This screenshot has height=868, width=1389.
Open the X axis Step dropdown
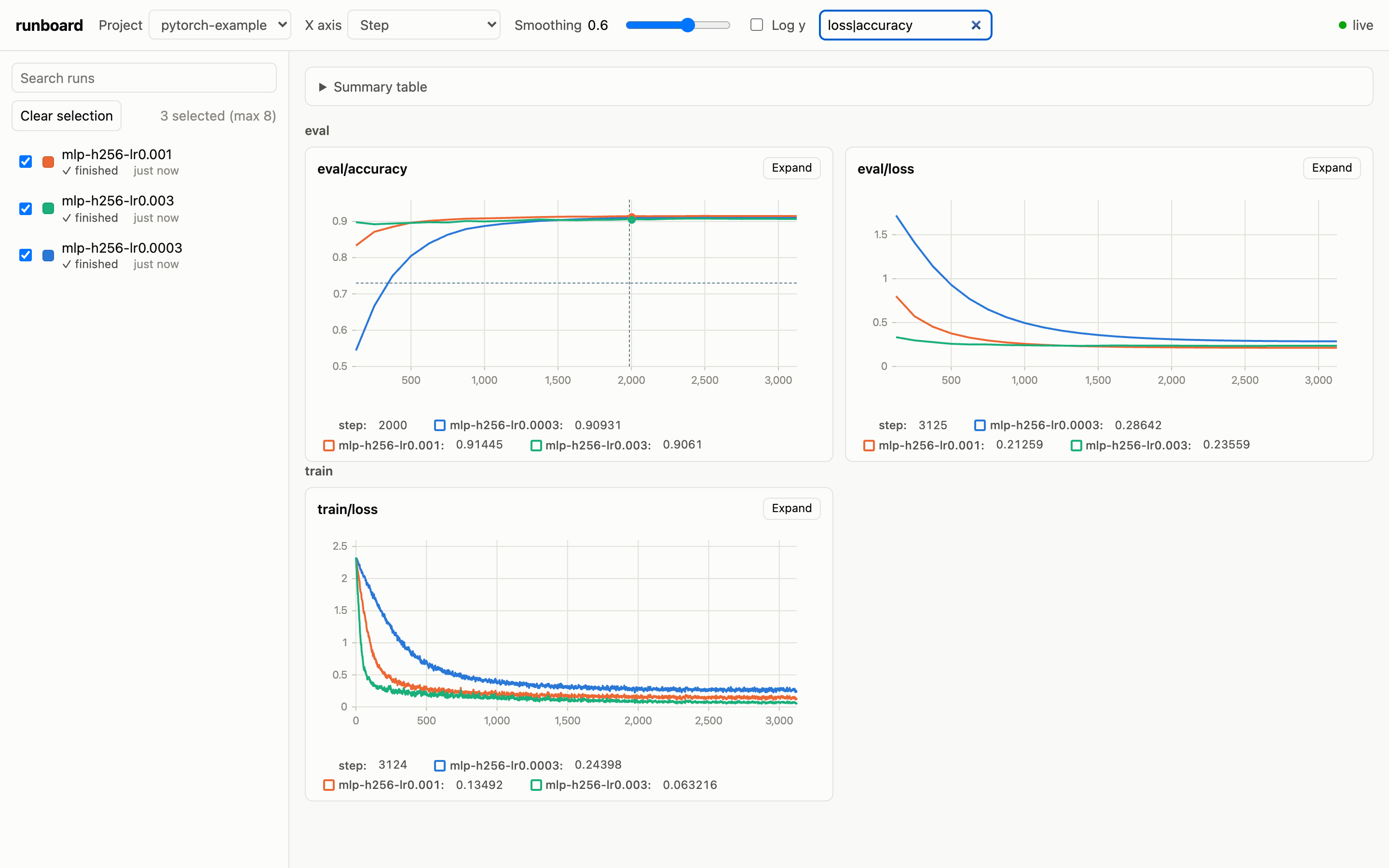coord(423,25)
